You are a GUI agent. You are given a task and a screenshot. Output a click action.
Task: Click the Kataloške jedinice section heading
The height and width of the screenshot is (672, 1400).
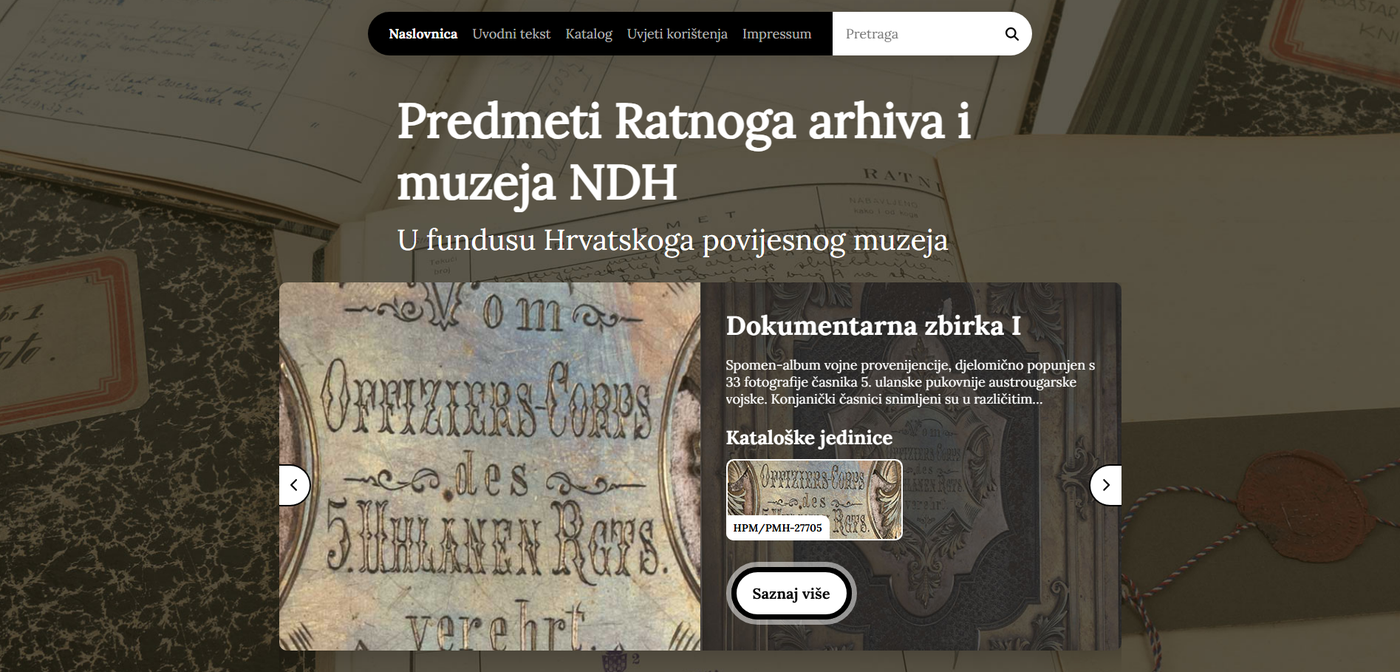[x=809, y=437]
